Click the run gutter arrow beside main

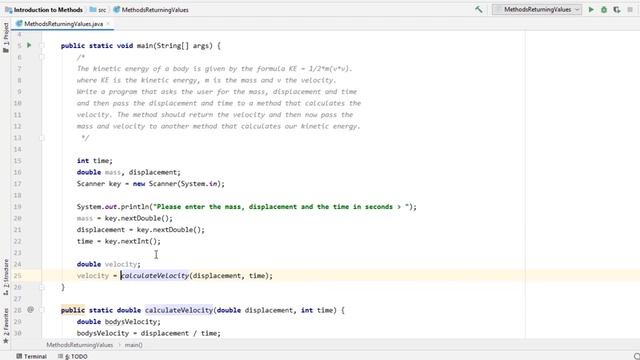tap(29, 45)
